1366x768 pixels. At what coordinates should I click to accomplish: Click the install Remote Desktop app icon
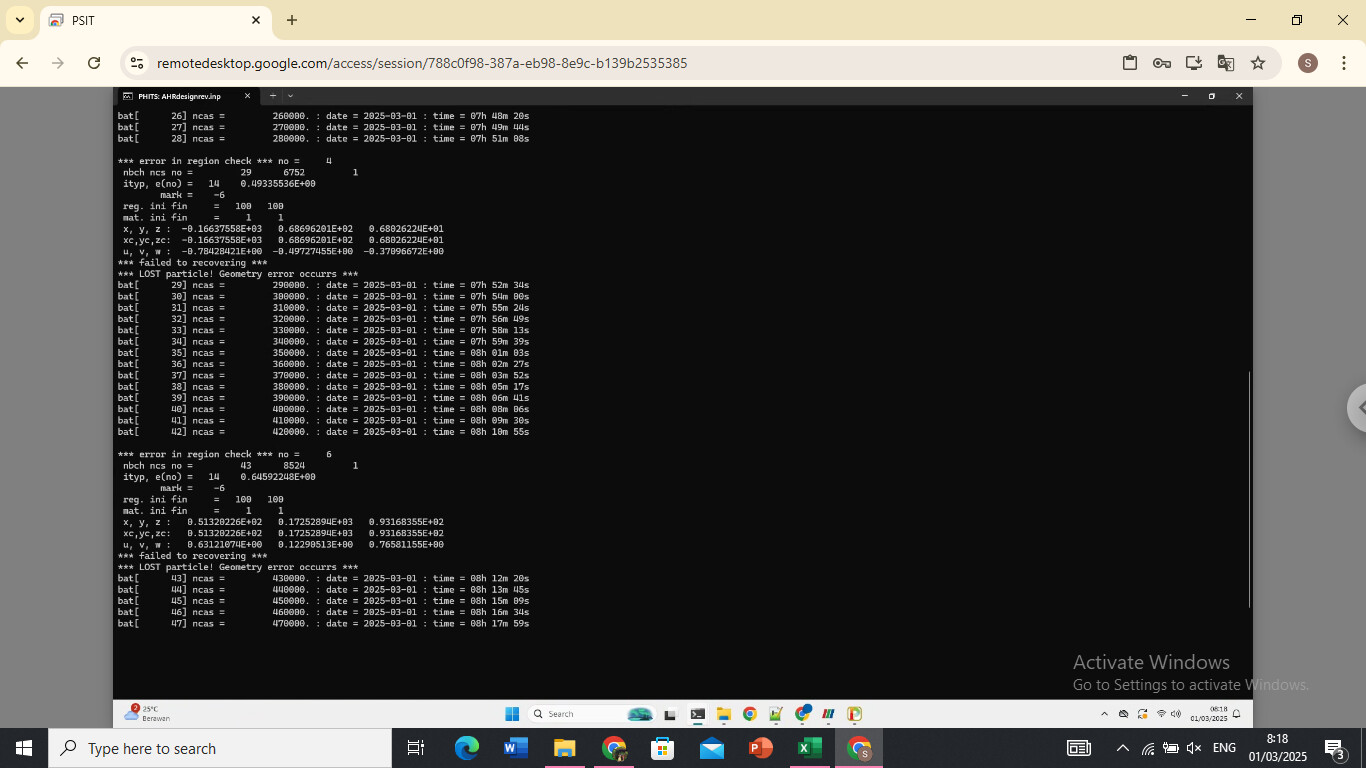(x=1193, y=62)
